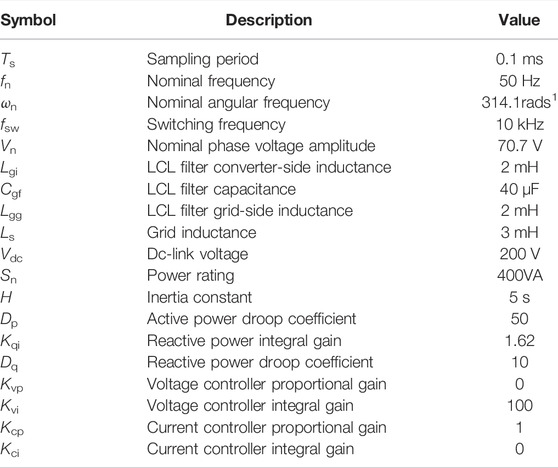This screenshot has height=468, width=558.
Task: Click the Description column header
Action: coord(269,20)
